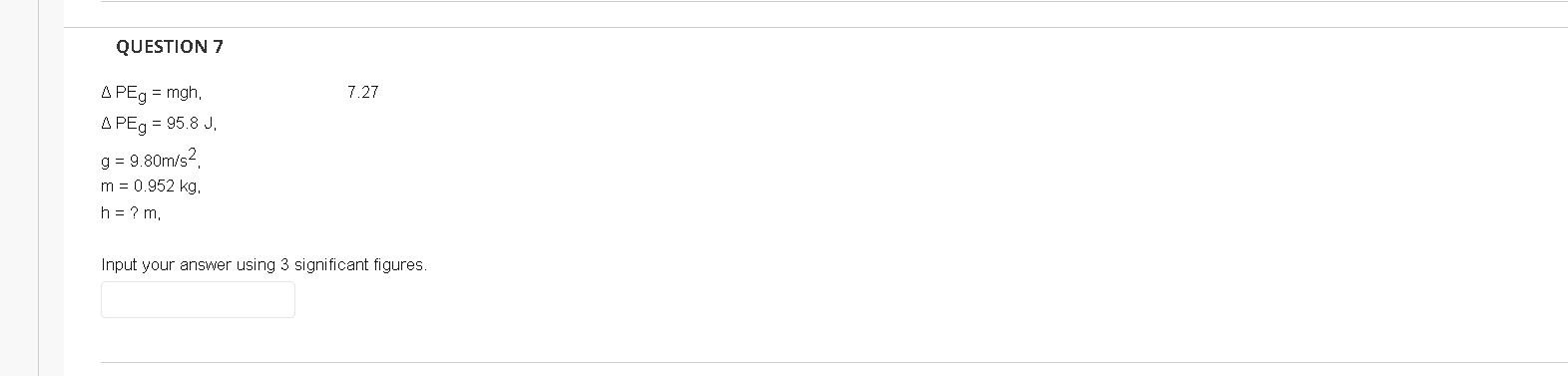Click the word 'mgh' in the formula
1568x376 pixels.
coord(184,93)
